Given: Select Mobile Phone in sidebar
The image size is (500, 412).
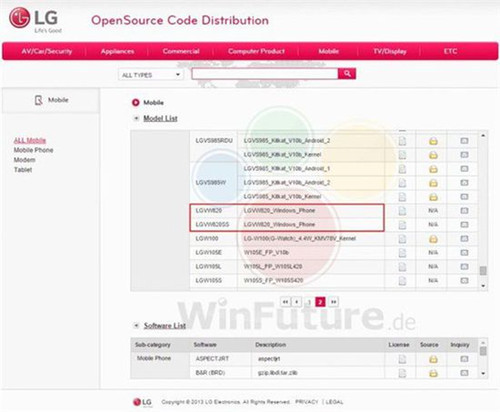Looking at the screenshot, I should (x=33, y=150).
